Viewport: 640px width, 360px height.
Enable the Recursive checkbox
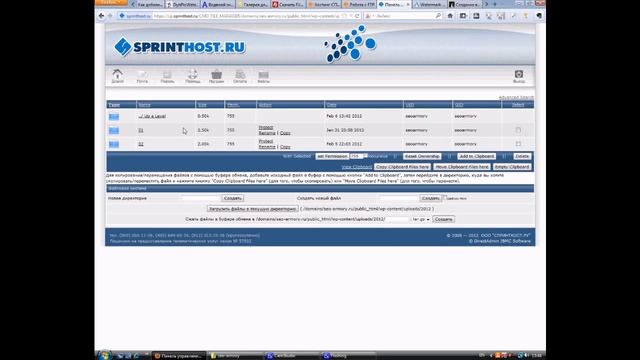(366, 156)
